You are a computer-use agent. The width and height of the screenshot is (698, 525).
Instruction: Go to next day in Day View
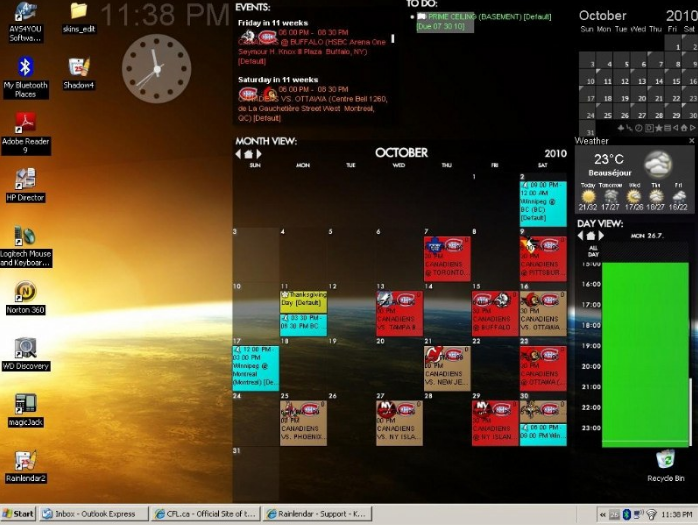[x=601, y=236]
